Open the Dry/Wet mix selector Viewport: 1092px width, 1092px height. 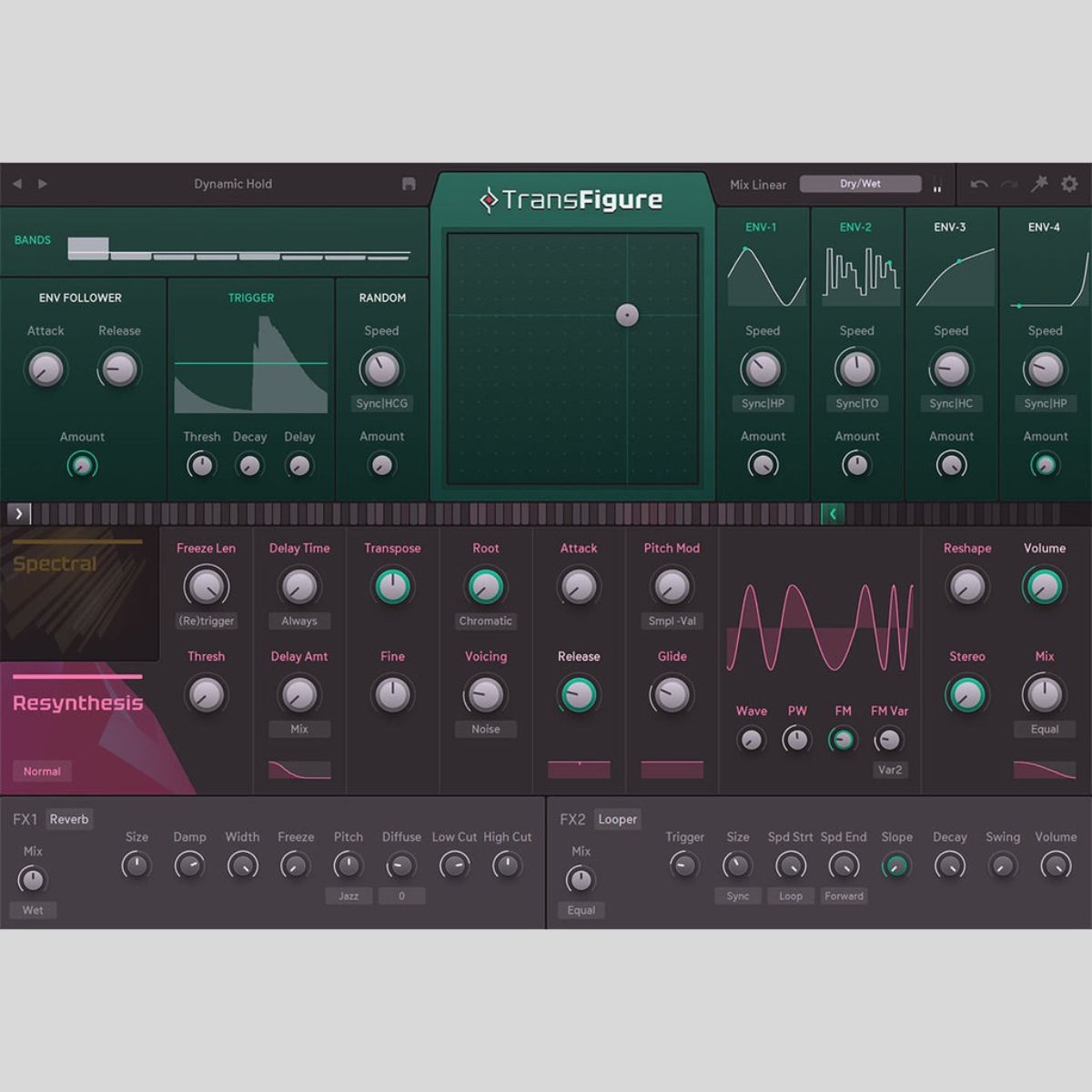click(x=860, y=184)
